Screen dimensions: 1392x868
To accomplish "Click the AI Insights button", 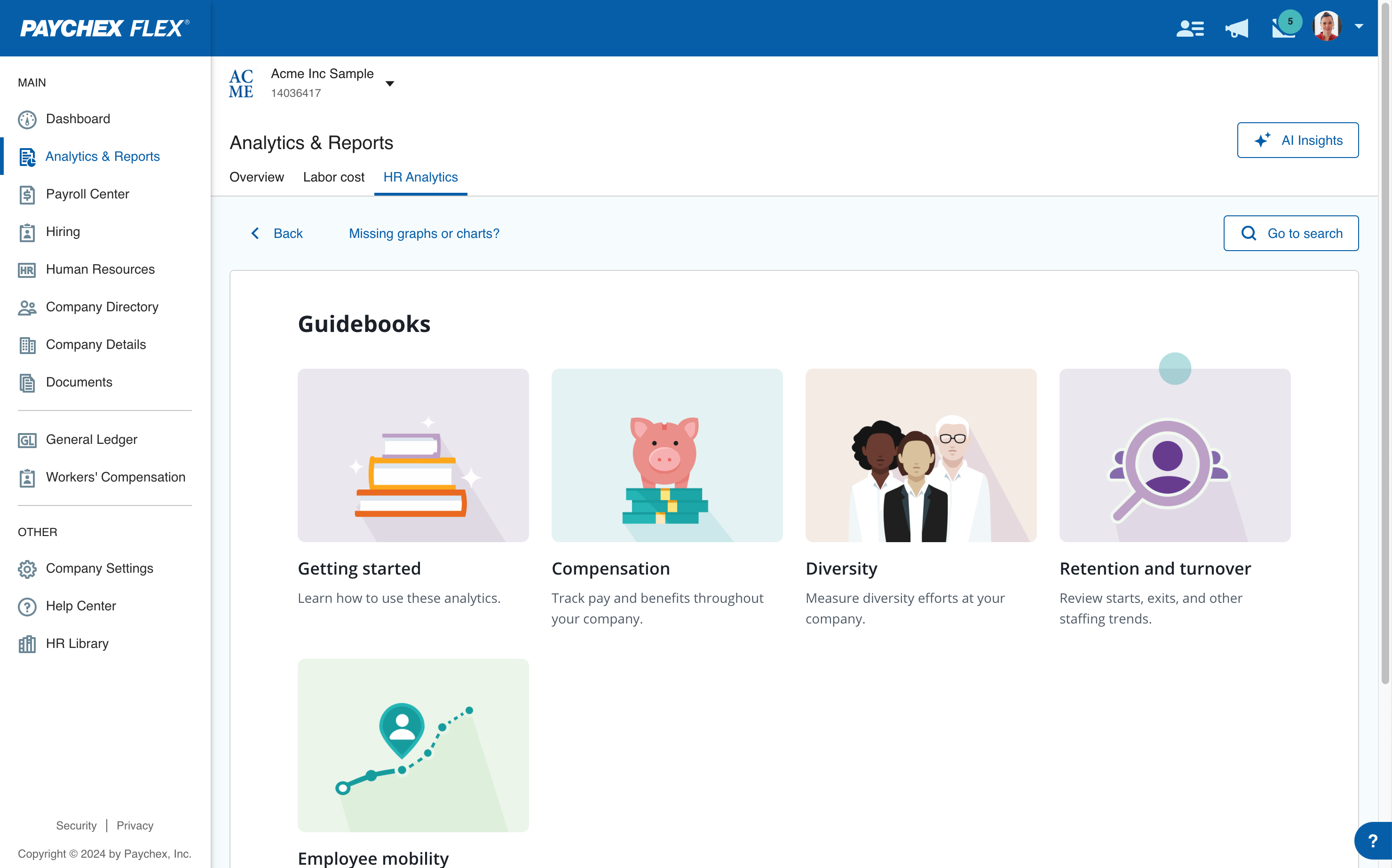I will point(1297,140).
